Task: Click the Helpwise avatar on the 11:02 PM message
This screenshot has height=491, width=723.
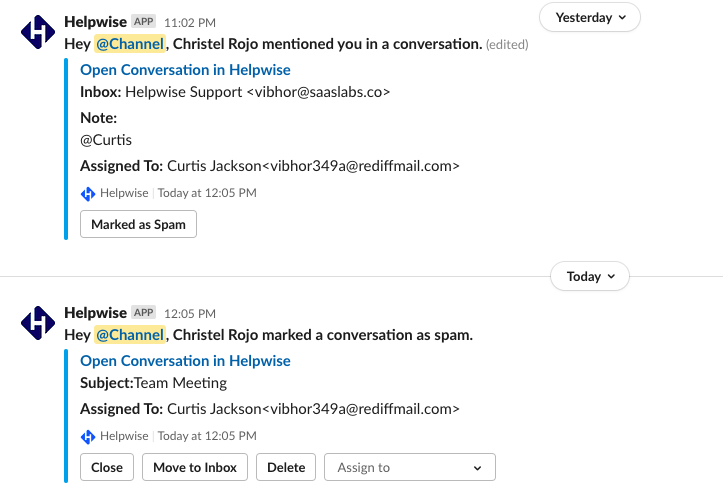Action: coord(38,33)
